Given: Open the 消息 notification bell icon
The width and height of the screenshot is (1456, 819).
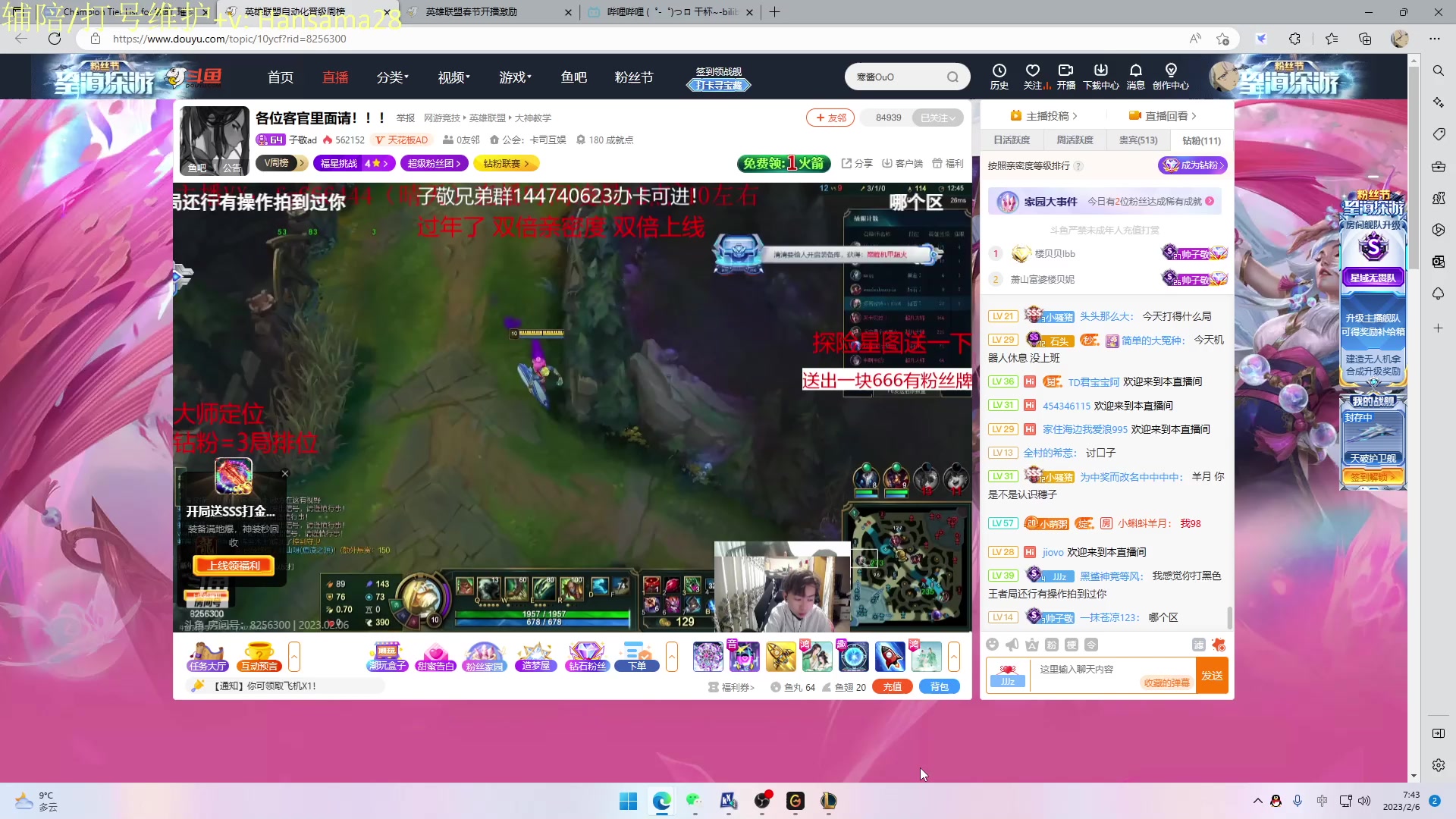Looking at the screenshot, I should click(1135, 77).
